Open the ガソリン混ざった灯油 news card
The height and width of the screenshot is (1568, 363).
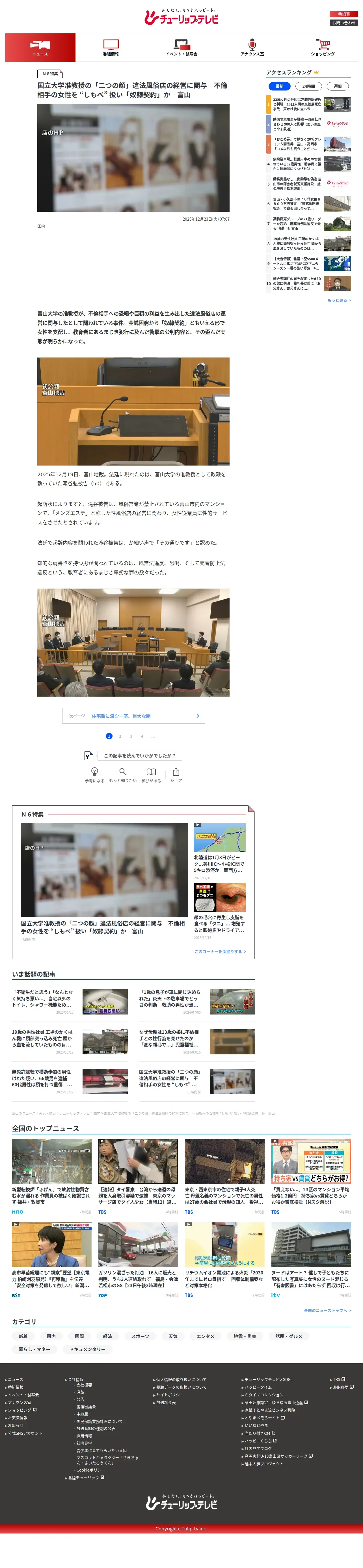pyautogui.click(x=138, y=1260)
